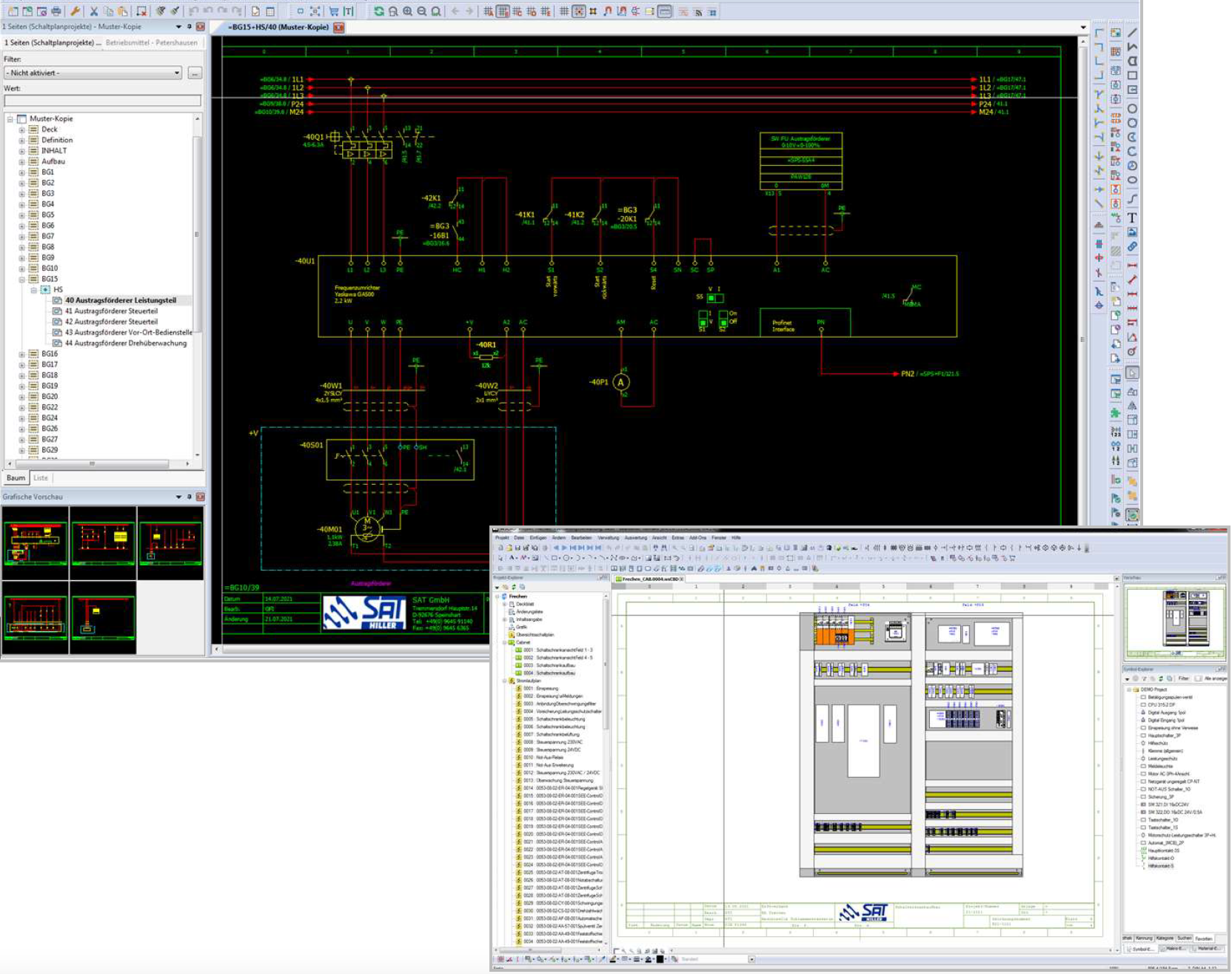Select '0001 : Einspeisung' in second window tree
This screenshot has height=974, width=1232.
point(540,688)
